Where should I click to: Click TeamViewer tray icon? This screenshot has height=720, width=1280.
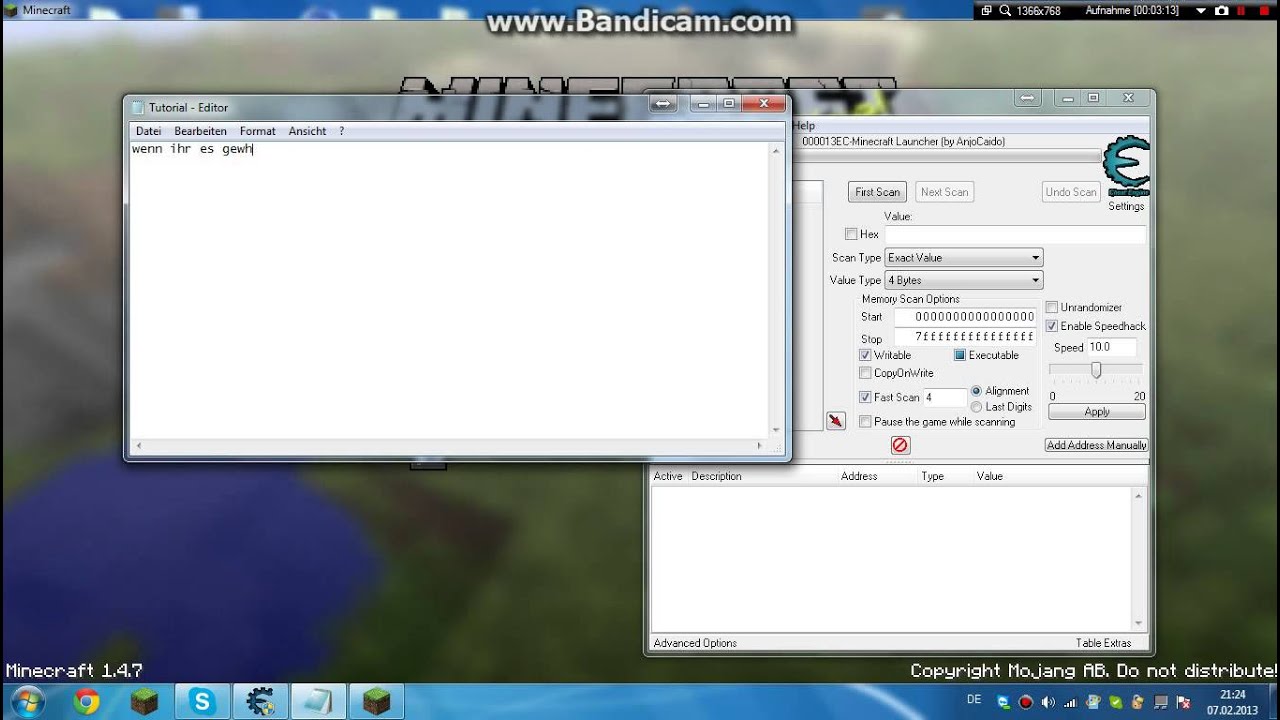click(1004, 702)
